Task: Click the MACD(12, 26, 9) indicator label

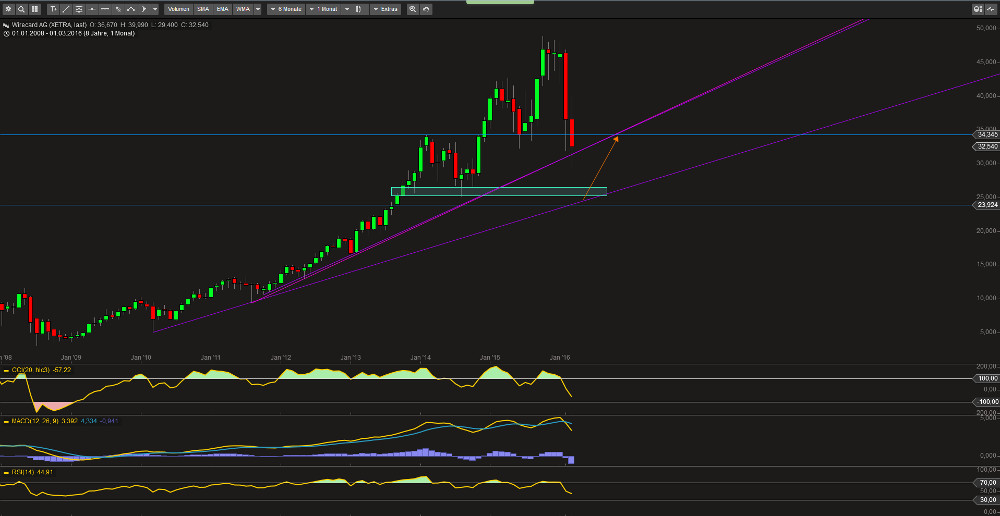Action: pos(33,421)
